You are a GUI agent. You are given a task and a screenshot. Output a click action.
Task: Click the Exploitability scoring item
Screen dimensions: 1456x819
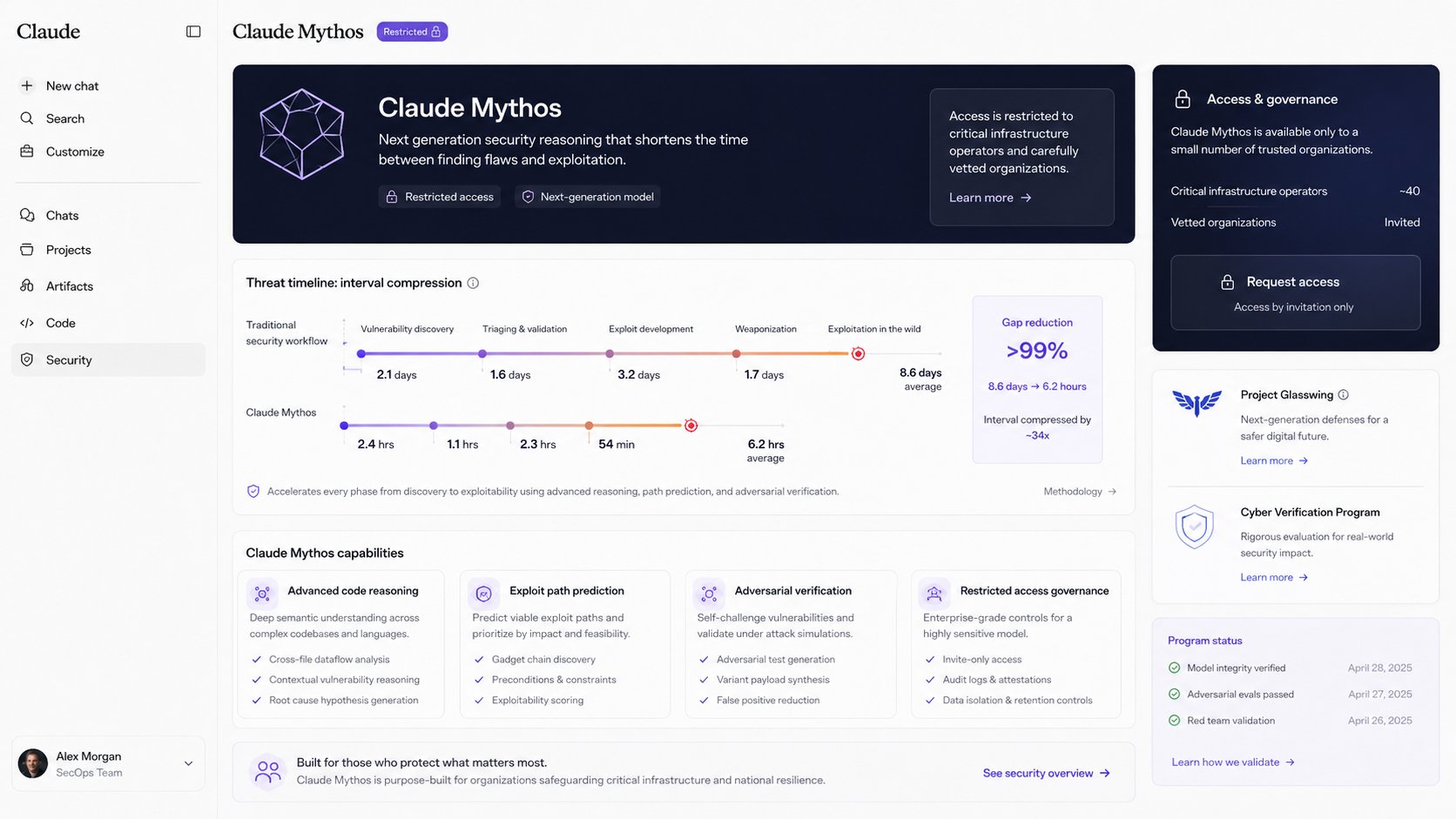pos(529,701)
